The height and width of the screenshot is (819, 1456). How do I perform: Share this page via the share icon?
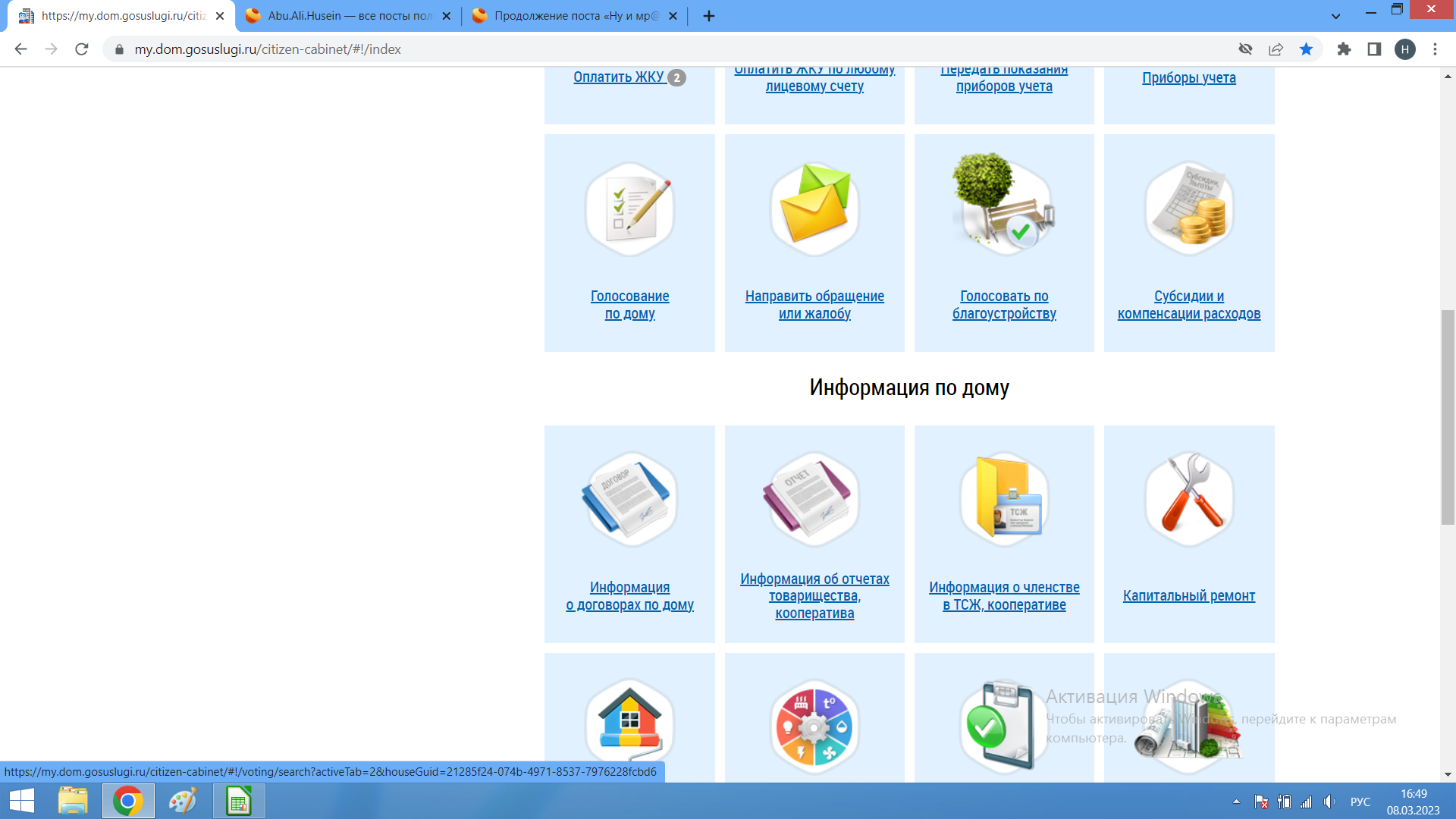click(x=1276, y=49)
